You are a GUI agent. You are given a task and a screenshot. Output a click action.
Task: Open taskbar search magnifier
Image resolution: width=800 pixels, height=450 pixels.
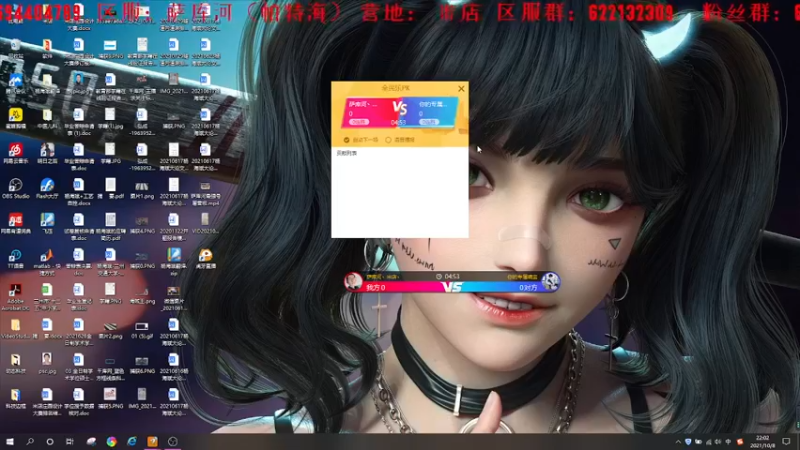click(30, 442)
